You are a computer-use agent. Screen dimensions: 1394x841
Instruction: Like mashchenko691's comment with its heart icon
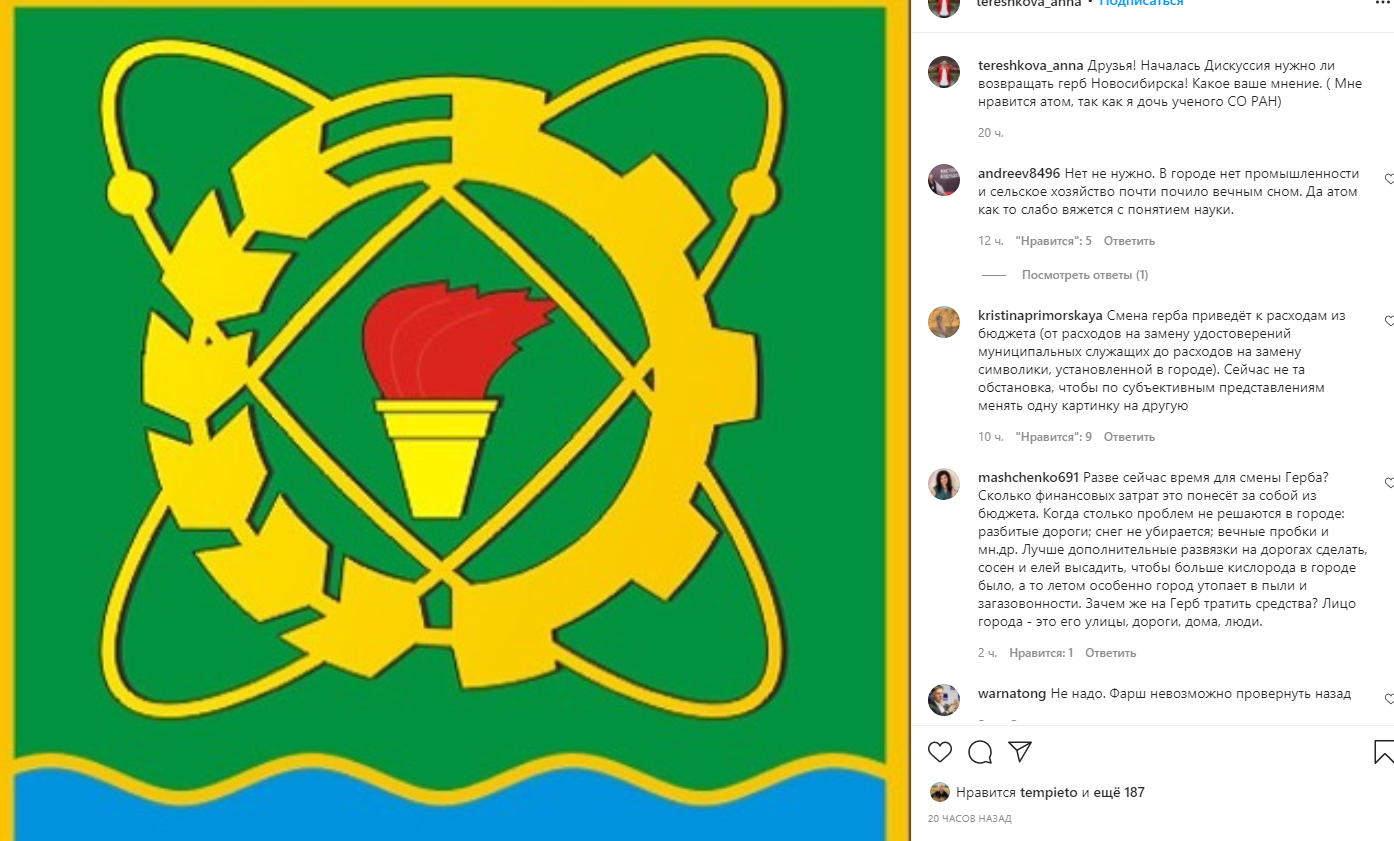(x=1389, y=483)
